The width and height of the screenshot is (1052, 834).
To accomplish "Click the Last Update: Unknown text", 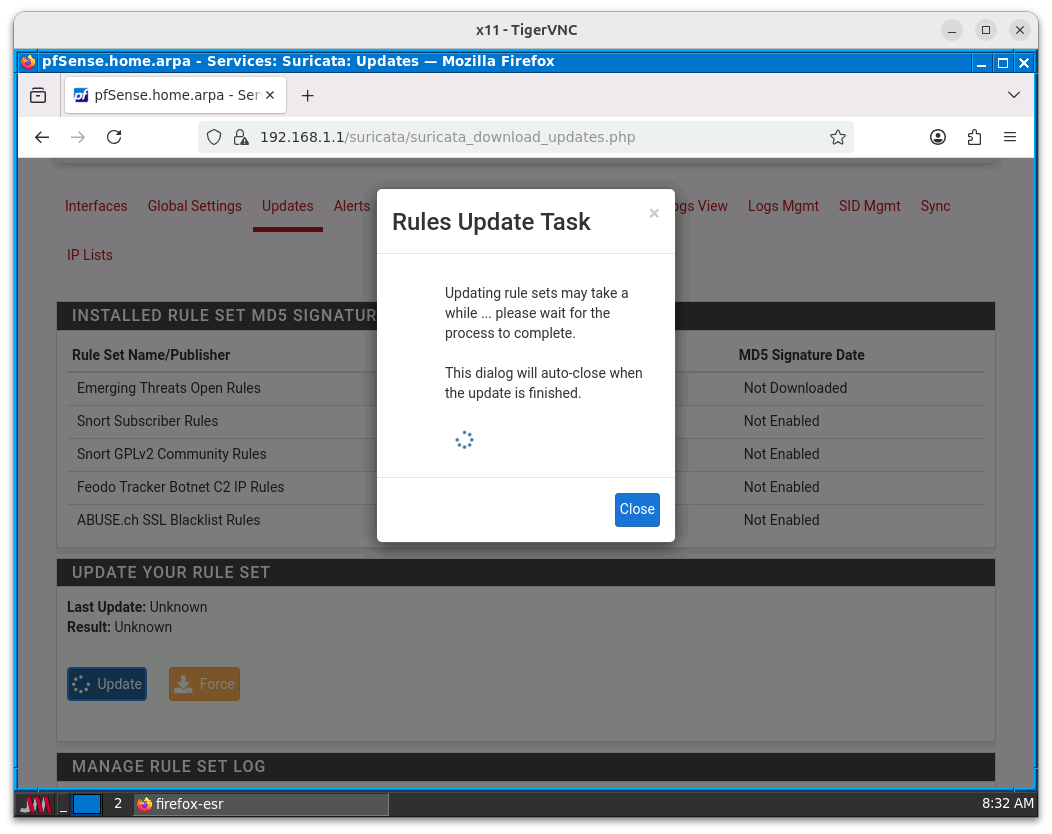I will click(x=137, y=607).
